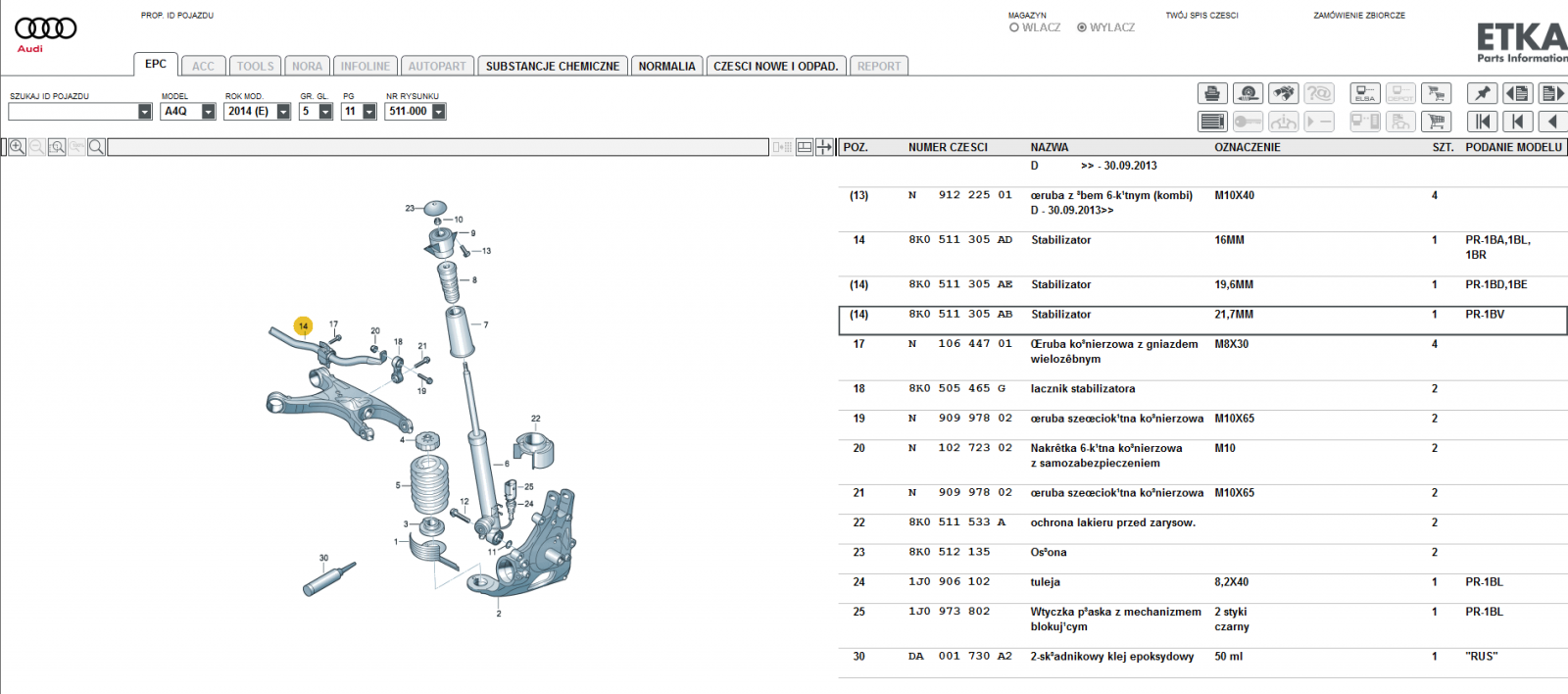
Task: Click the OZNACZENIE column header
Action: point(1248,147)
